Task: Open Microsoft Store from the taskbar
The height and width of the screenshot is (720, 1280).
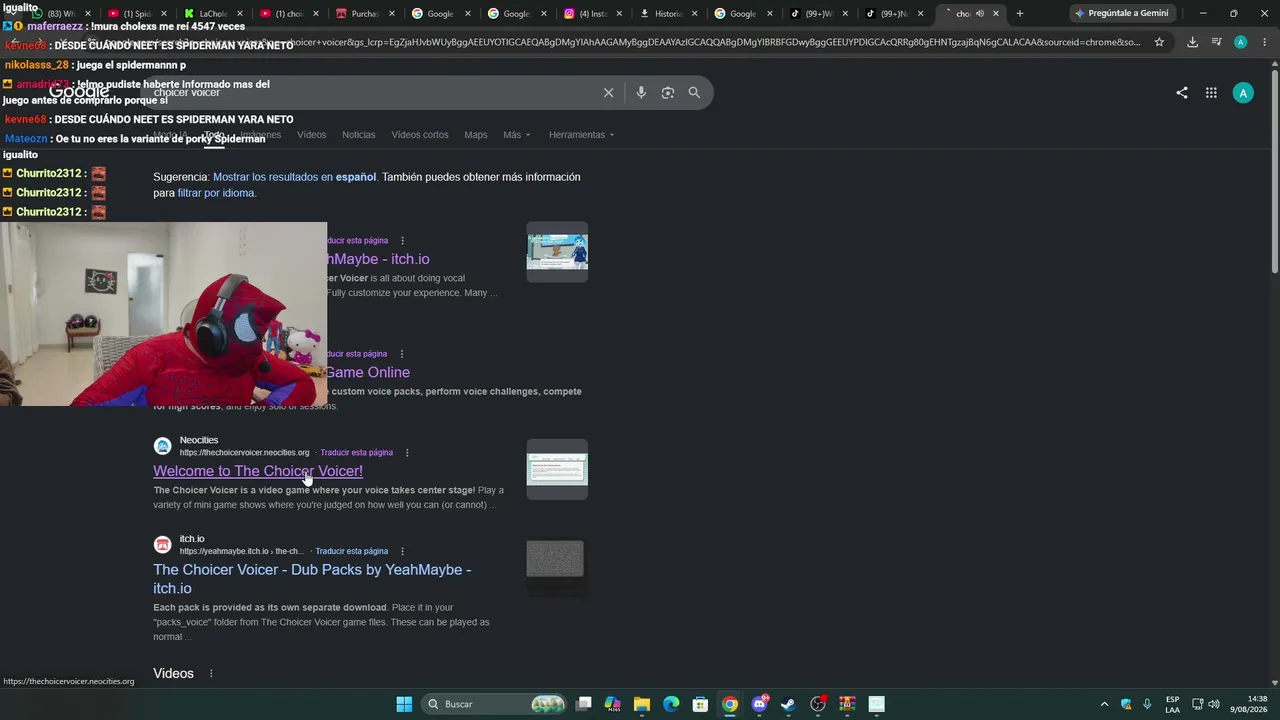Action: (x=700, y=704)
